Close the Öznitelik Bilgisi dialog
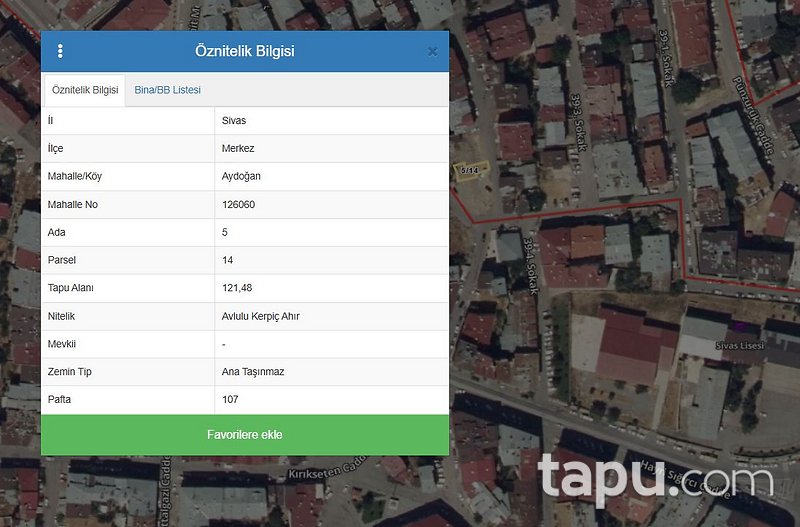The width and height of the screenshot is (800, 527). pyautogui.click(x=432, y=52)
